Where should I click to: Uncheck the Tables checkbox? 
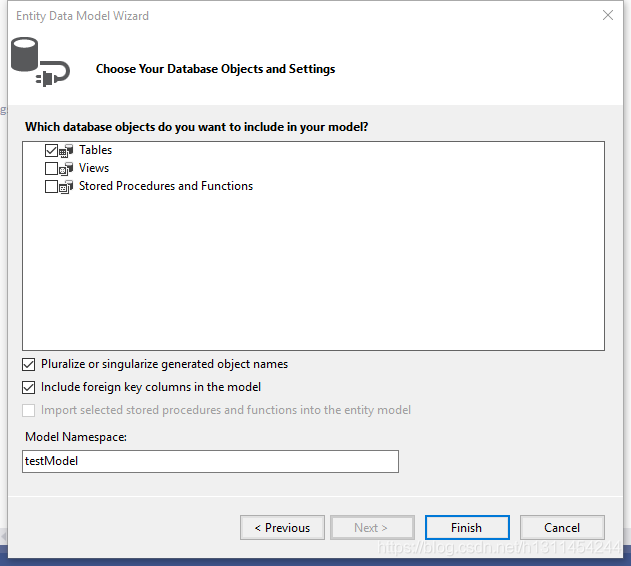51,151
